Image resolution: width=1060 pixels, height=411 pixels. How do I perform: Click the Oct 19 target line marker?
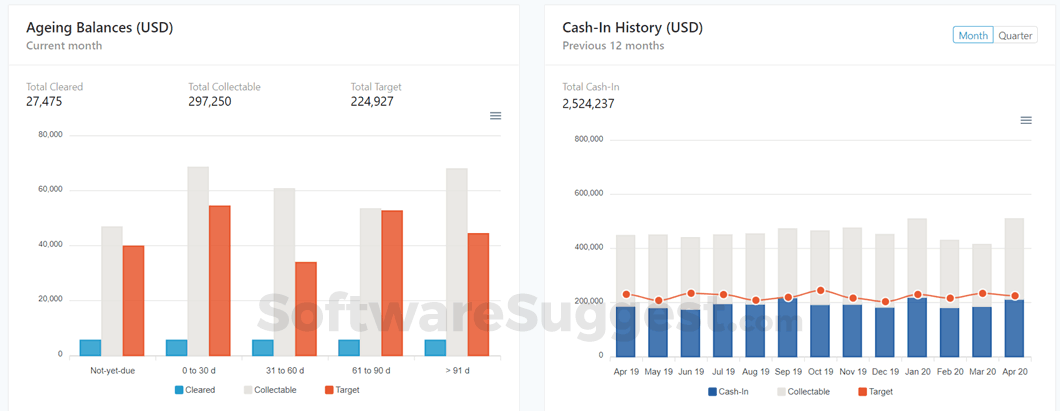pos(820,291)
